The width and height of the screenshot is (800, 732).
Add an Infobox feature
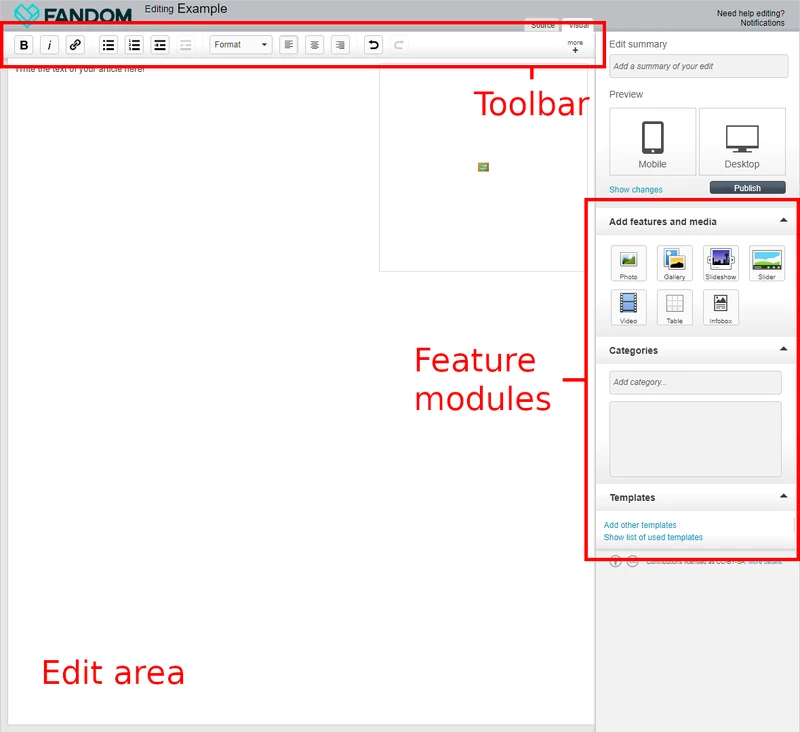coord(720,307)
